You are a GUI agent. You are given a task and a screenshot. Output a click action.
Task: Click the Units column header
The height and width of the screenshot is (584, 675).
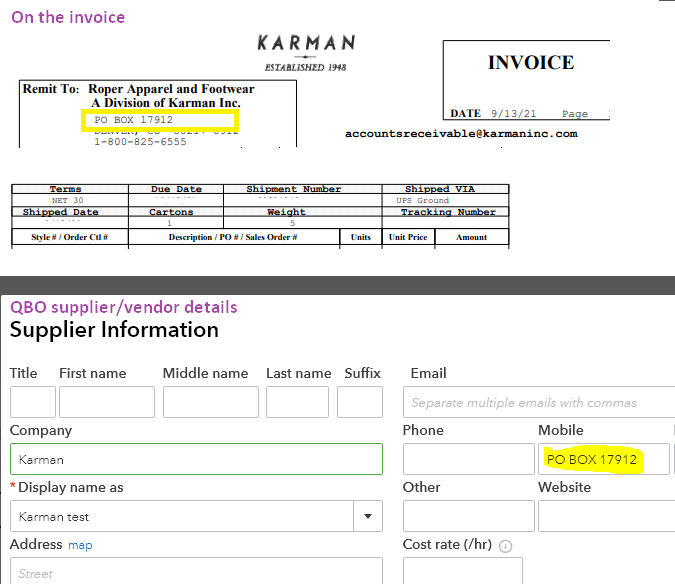(361, 237)
